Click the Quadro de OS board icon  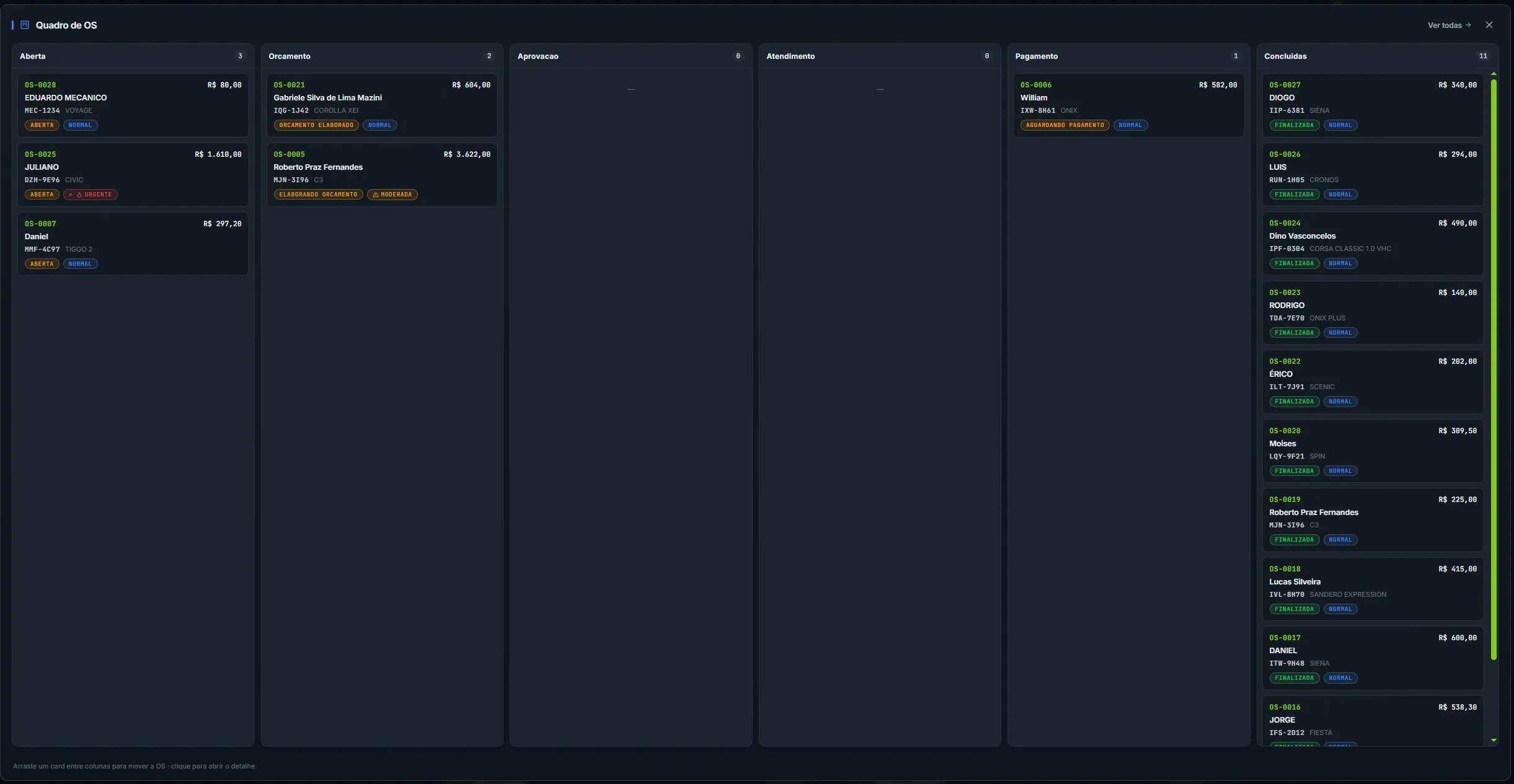click(25, 25)
